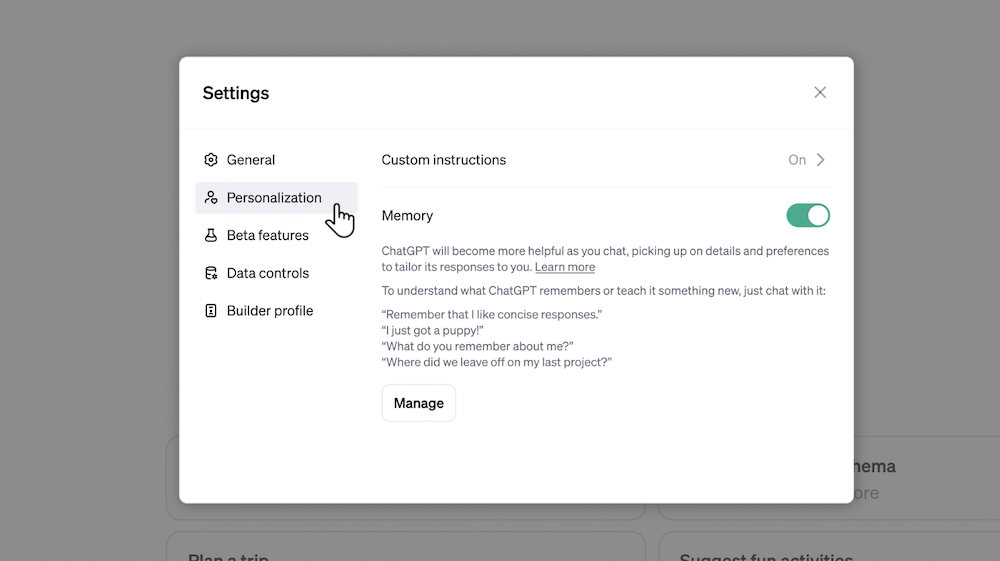This screenshot has width=1000, height=561.
Task: Disable the Memory toggle switch
Action: pyautogui.click(x=808, y=215)
